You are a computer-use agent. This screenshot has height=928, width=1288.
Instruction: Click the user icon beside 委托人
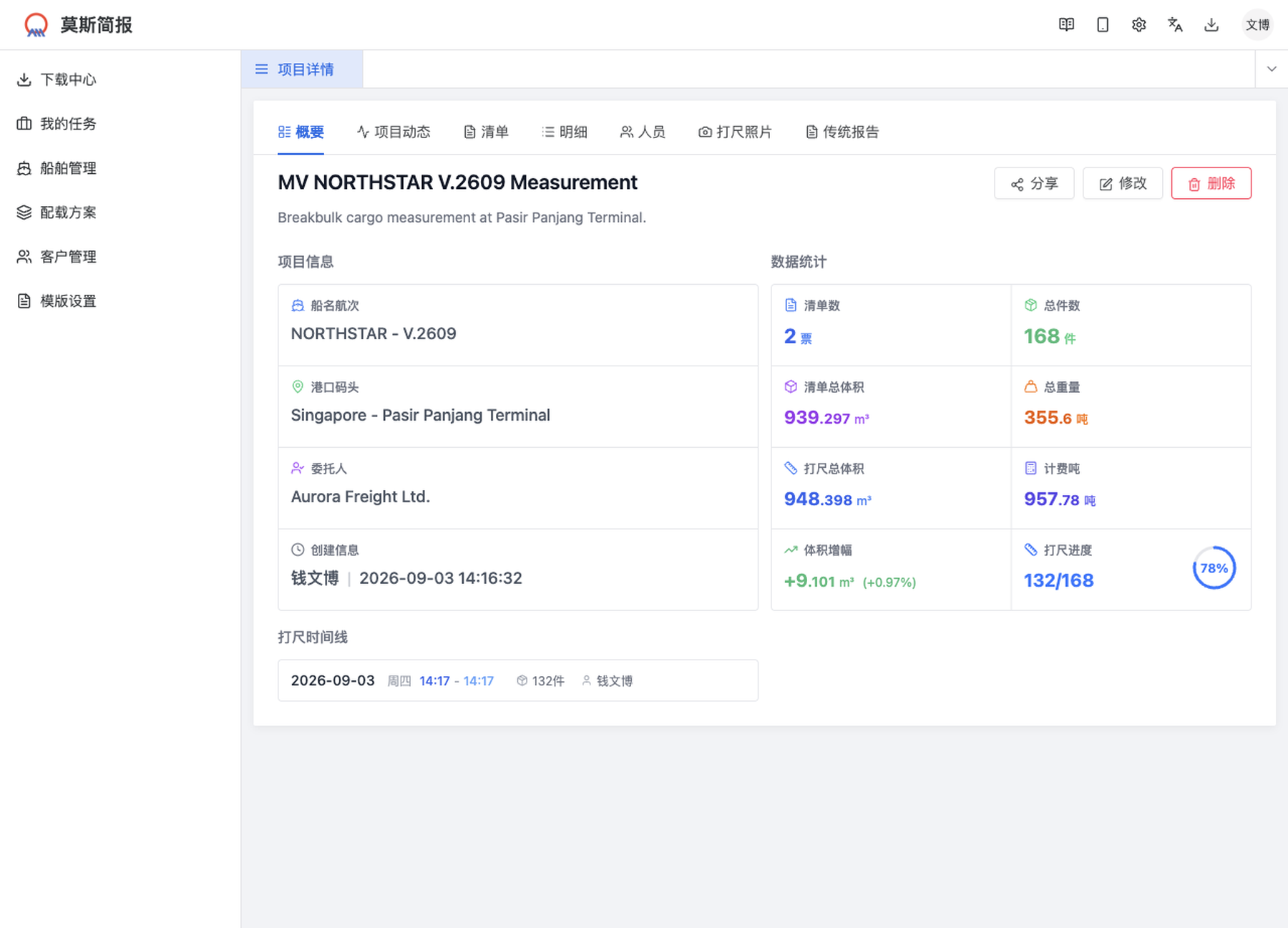(298, 469)
